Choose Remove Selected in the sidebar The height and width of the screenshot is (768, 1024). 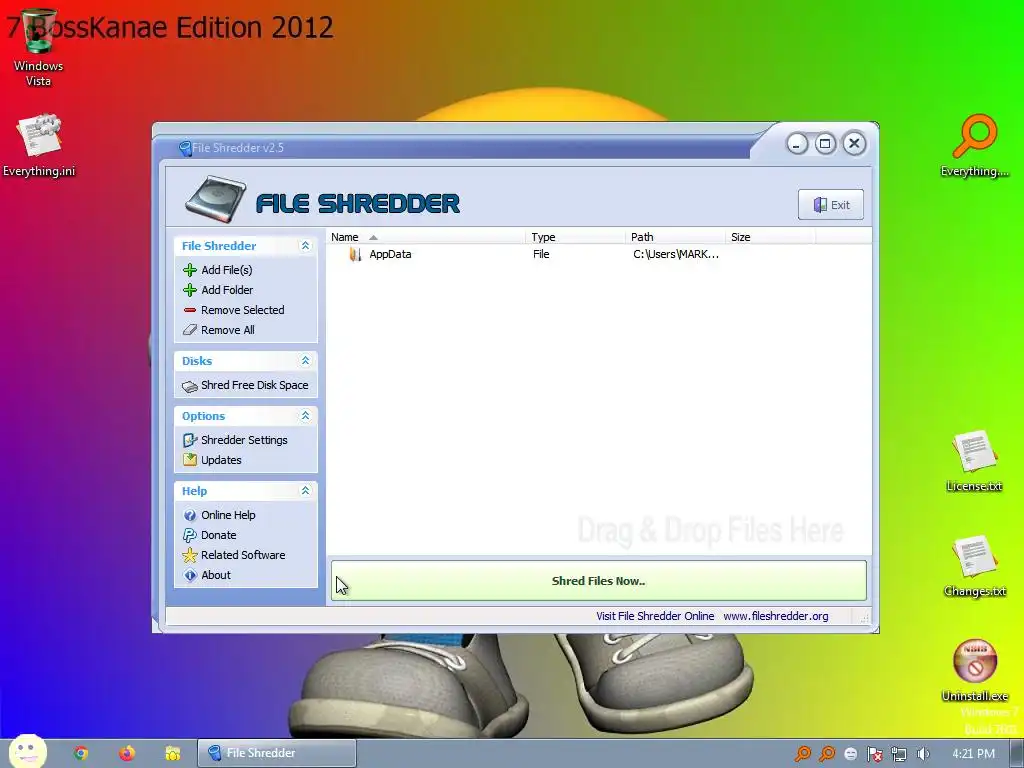click(x=243, y=310)
